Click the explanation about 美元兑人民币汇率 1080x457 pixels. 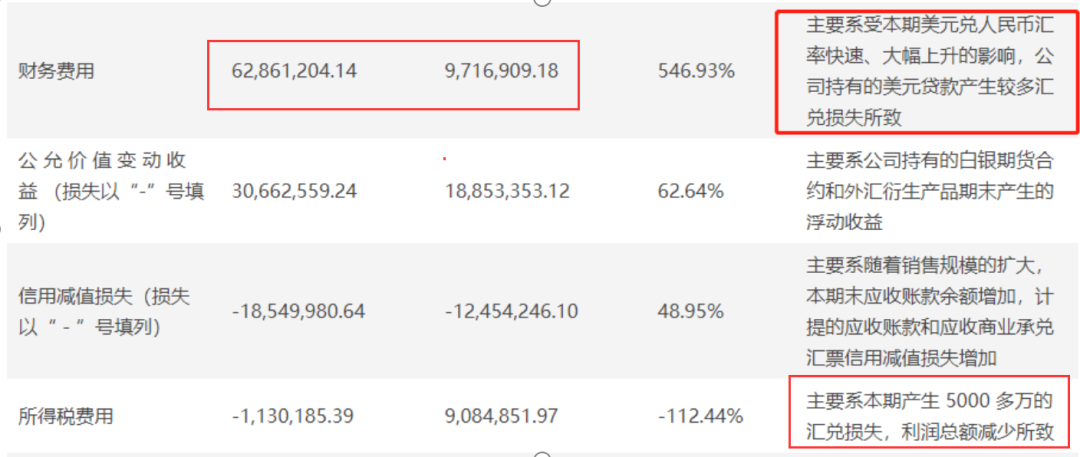pyautogui.click(x=929, y=73)
